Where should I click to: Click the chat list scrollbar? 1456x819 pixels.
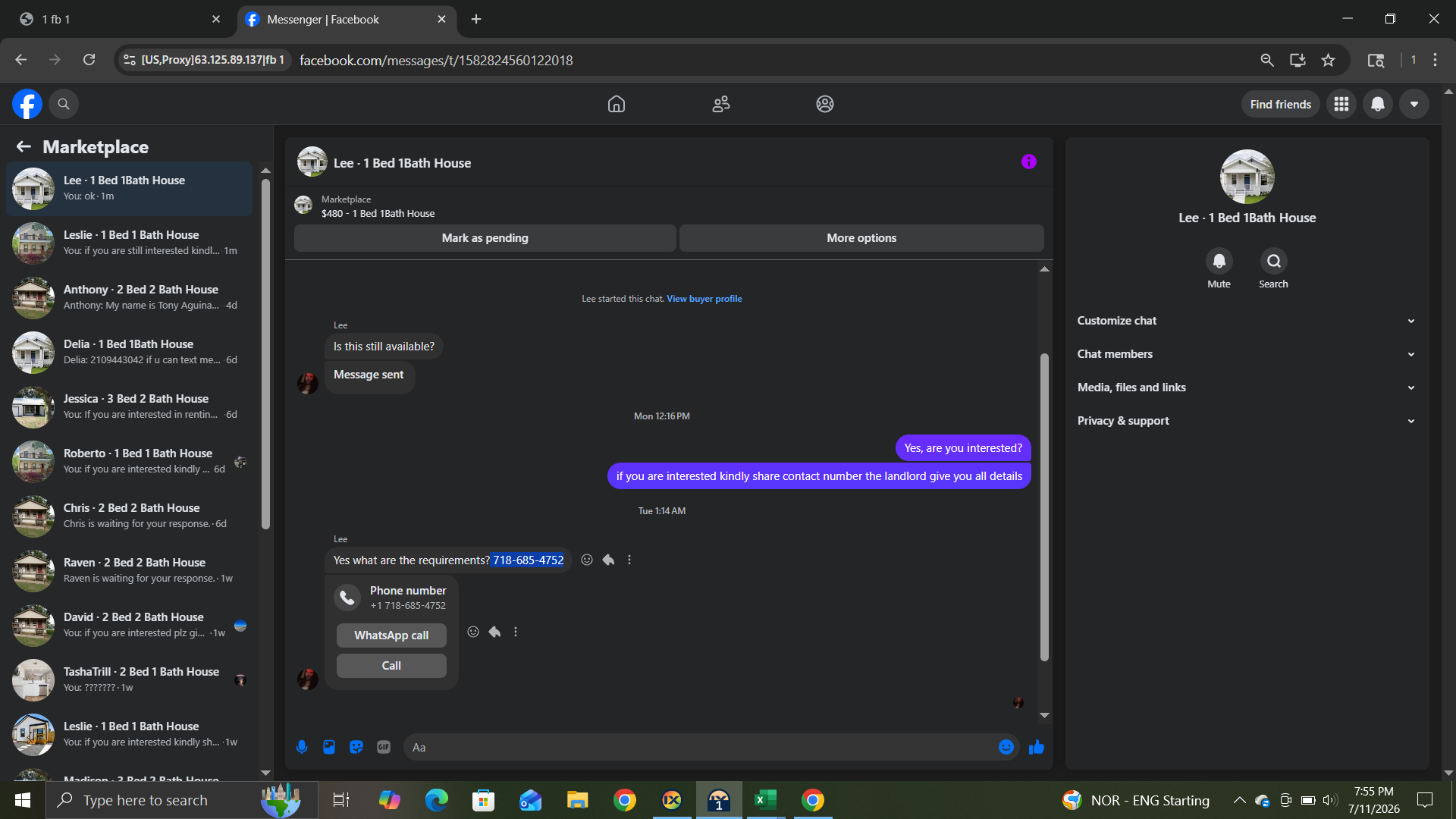point(265,353)
